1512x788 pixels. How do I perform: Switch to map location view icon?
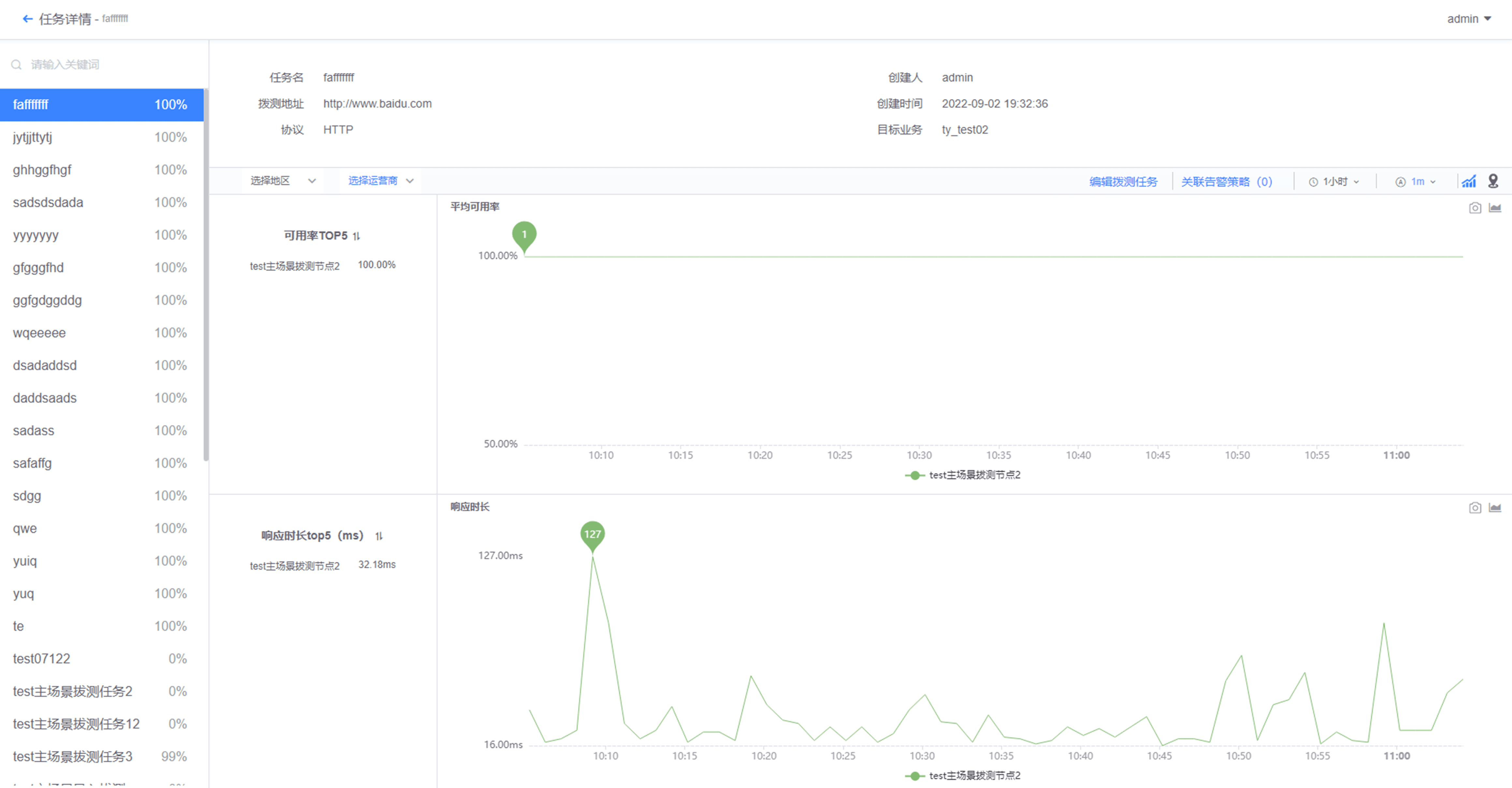click(x=1493, y=182)
